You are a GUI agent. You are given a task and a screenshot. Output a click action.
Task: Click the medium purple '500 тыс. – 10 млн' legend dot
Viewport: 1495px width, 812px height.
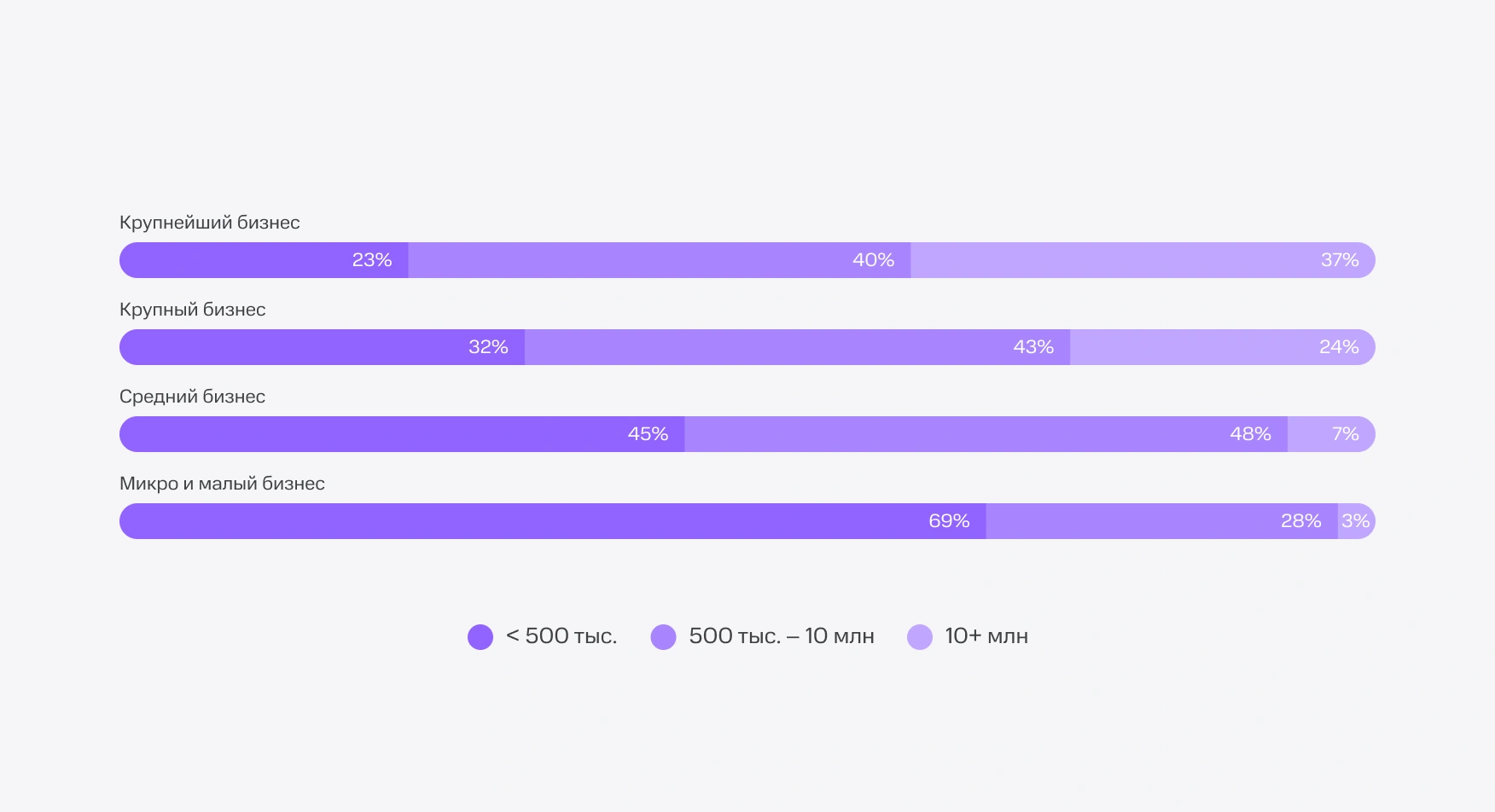point(663,637)
